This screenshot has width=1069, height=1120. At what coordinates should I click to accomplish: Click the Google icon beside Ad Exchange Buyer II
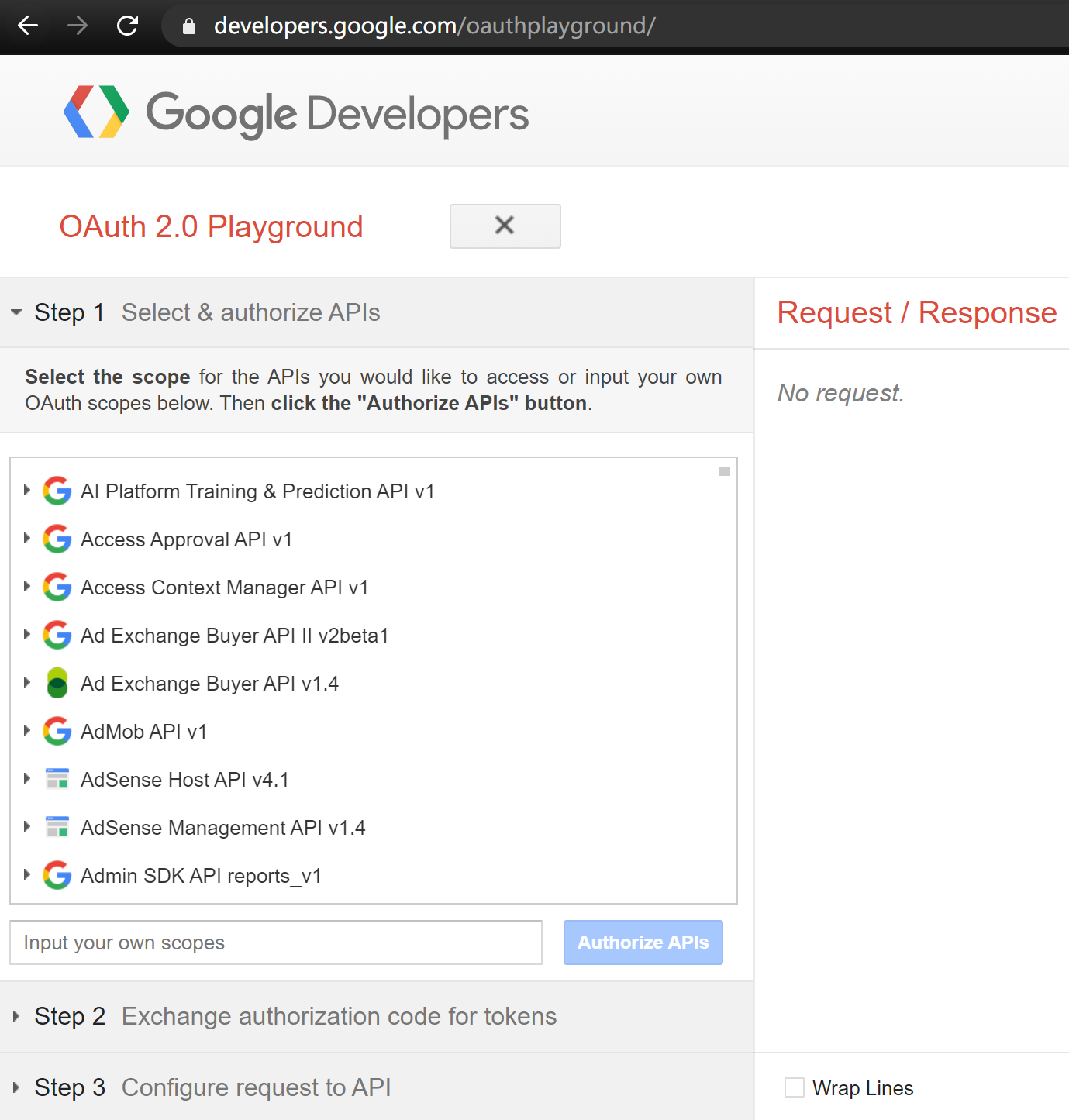[57, 635]
